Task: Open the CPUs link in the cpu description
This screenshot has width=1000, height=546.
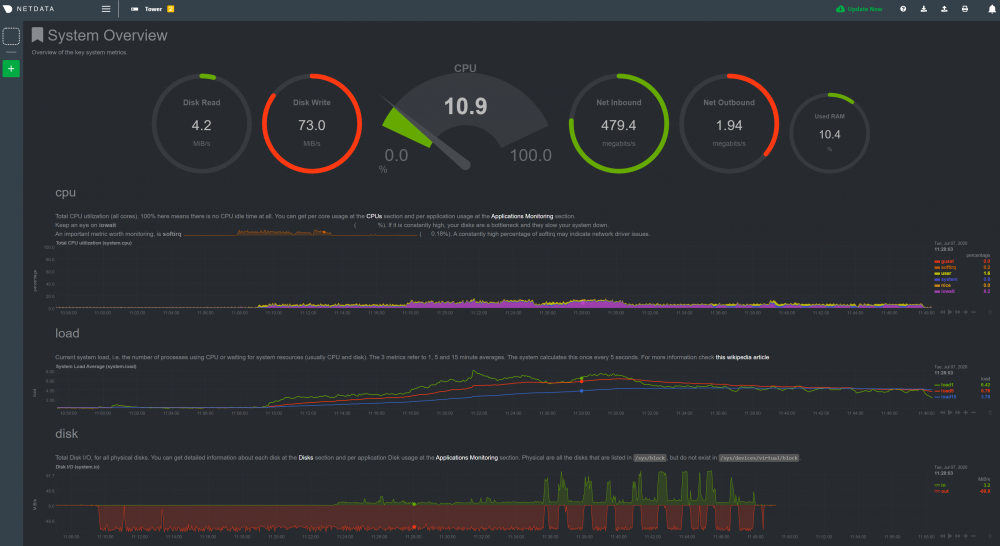Action: pos(374,216)
